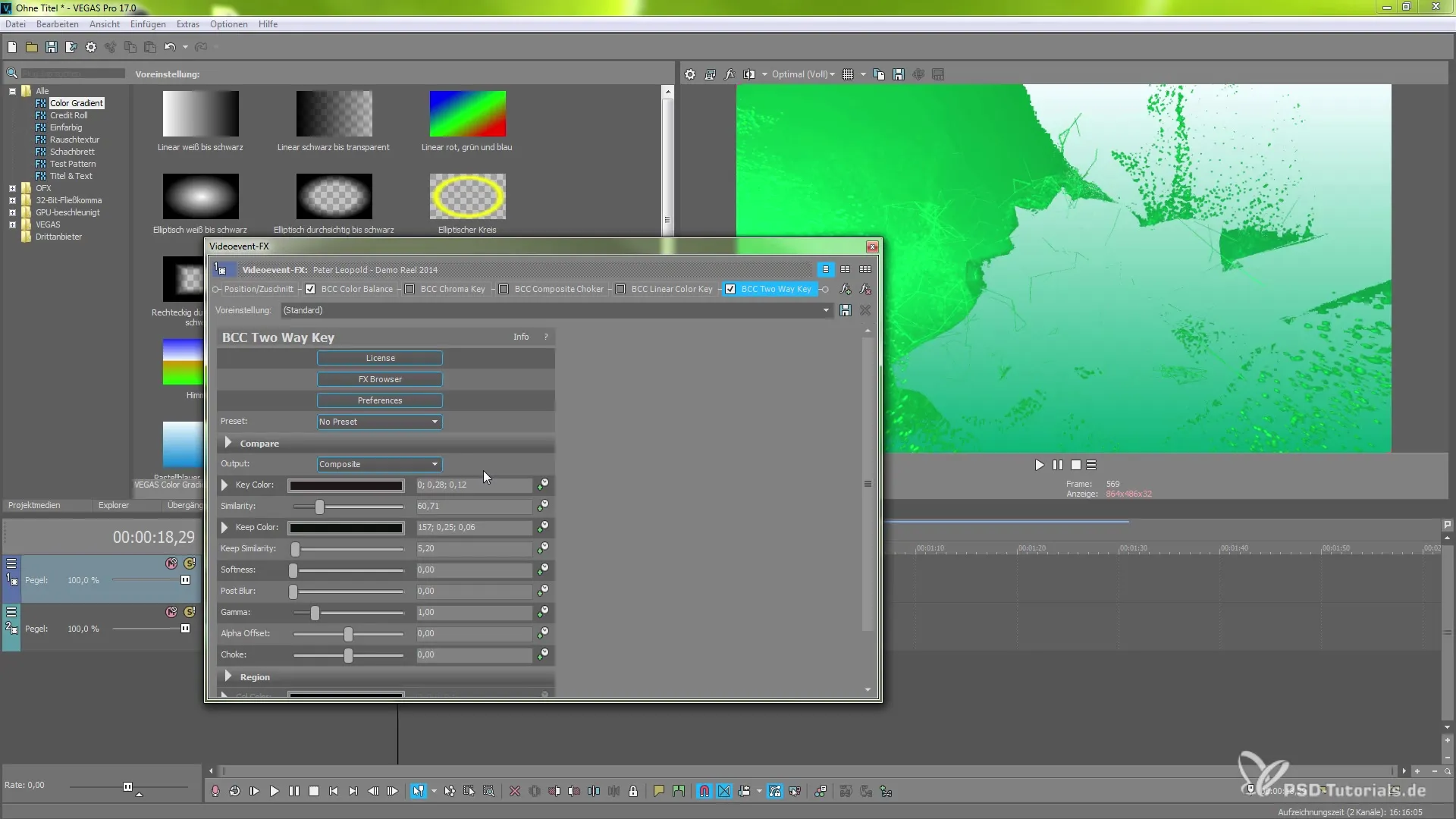The width and height of the screenshot is (1456, 819).
Task: Click the open folder icon in toolbar
Action: coord(32,47)
